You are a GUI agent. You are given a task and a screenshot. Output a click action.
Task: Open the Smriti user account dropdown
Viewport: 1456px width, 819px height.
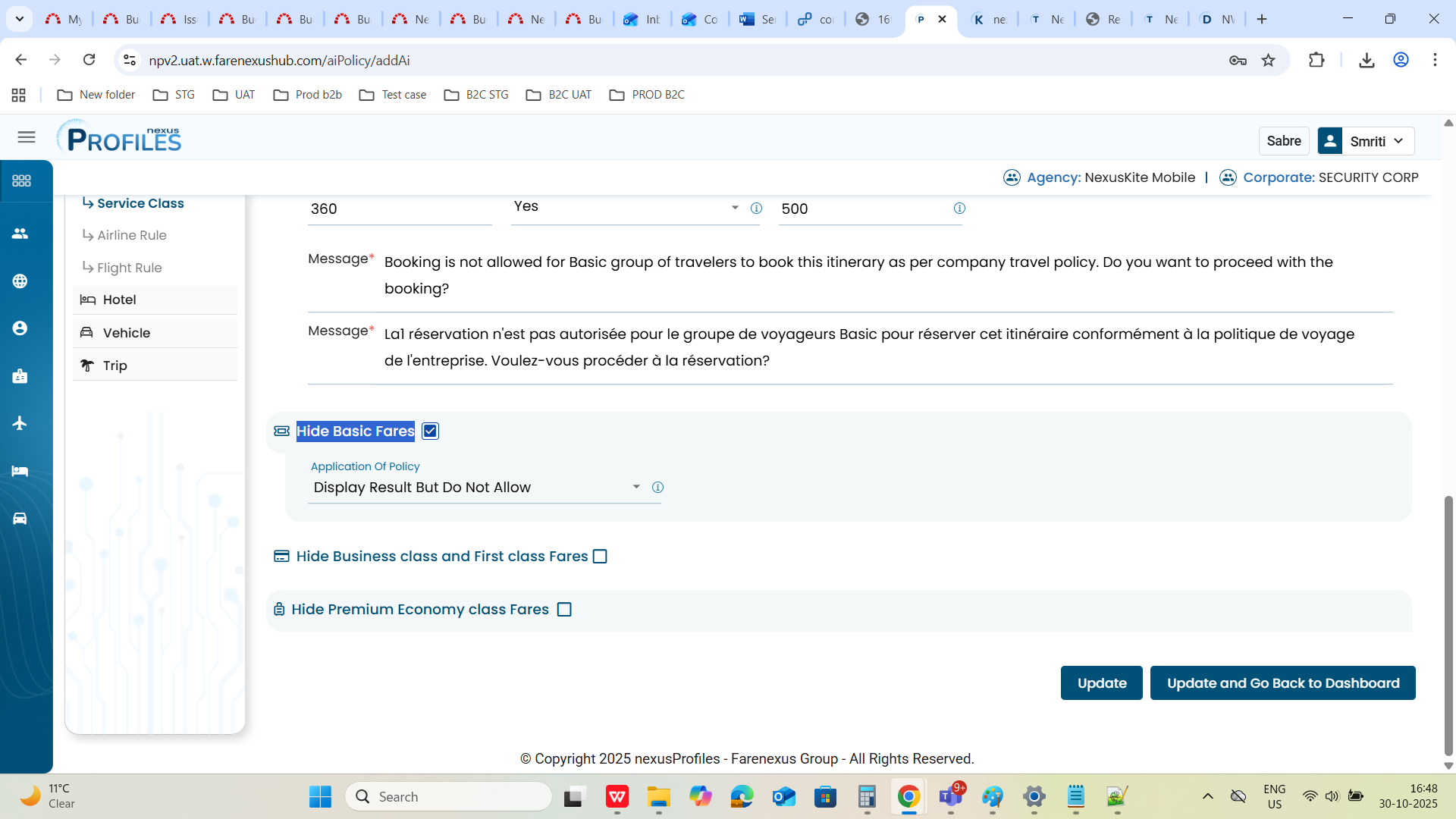coord(1376,141)
